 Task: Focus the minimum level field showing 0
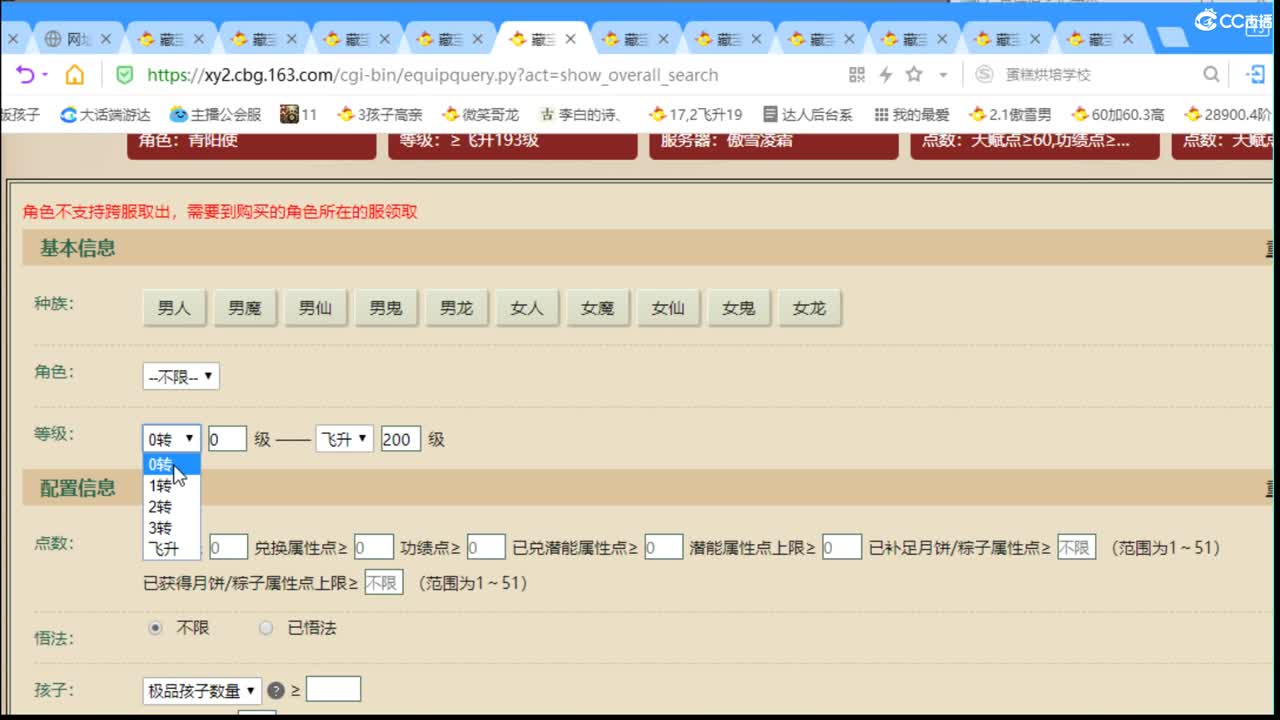coord(227,439)
